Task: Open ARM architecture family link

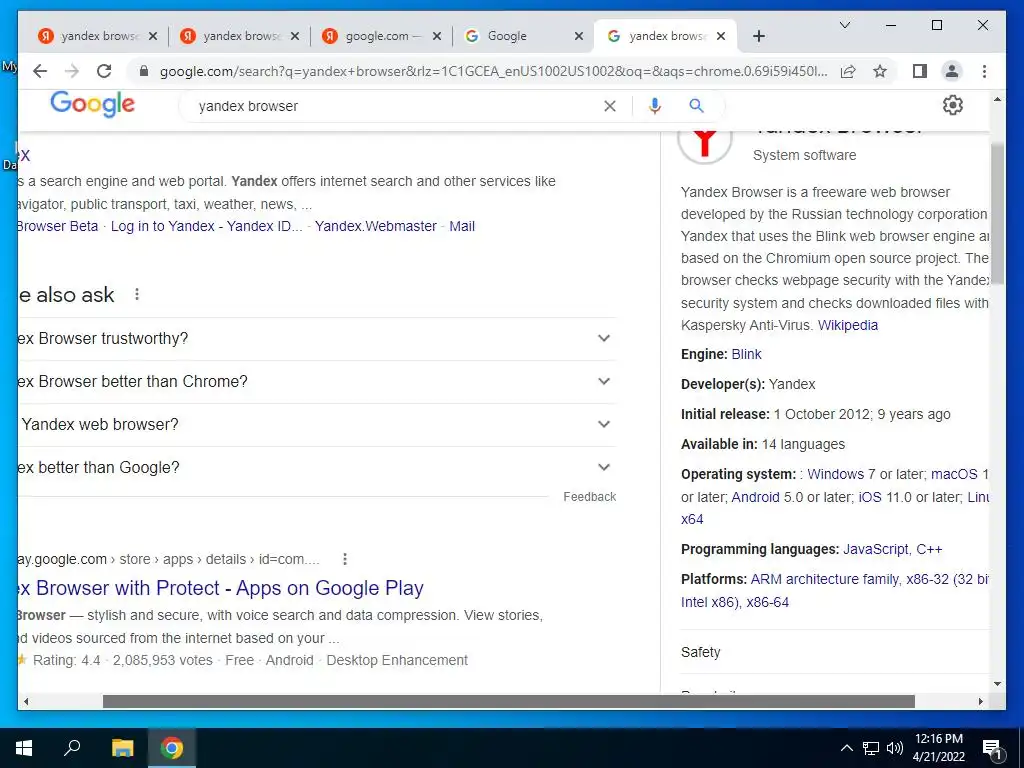Action: [x=824, y=579]
